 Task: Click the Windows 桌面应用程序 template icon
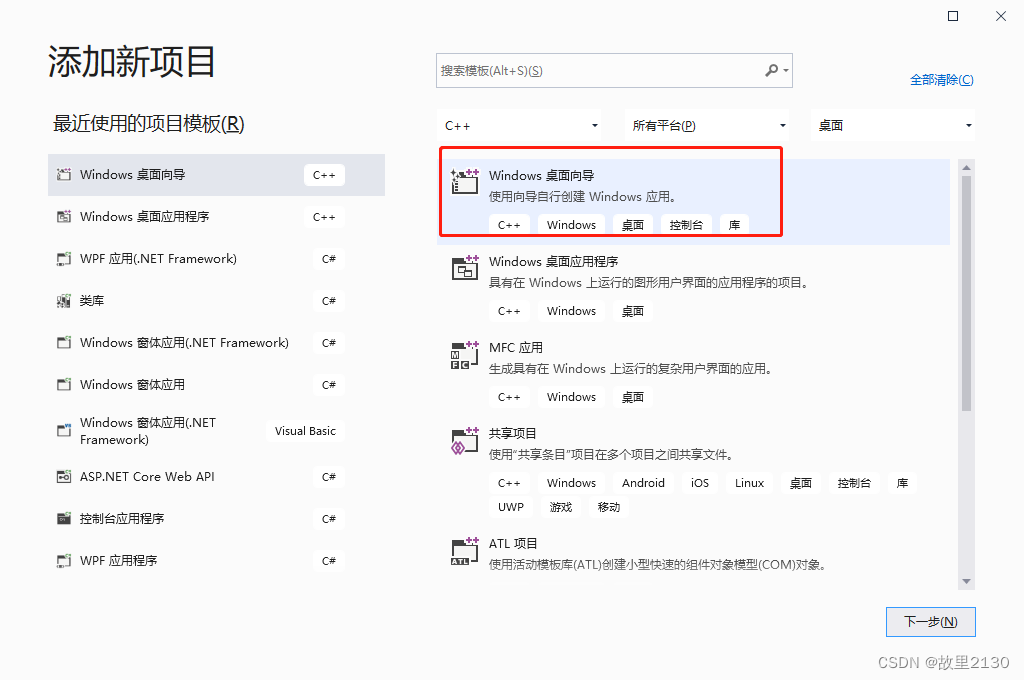coord(464,267)
